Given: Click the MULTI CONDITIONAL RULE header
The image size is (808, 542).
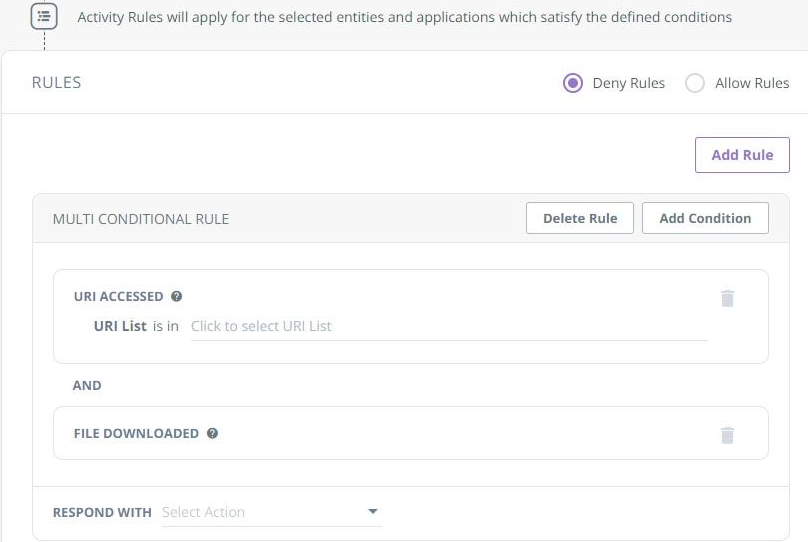Looking at the screenshot, I should click(141, 219).
